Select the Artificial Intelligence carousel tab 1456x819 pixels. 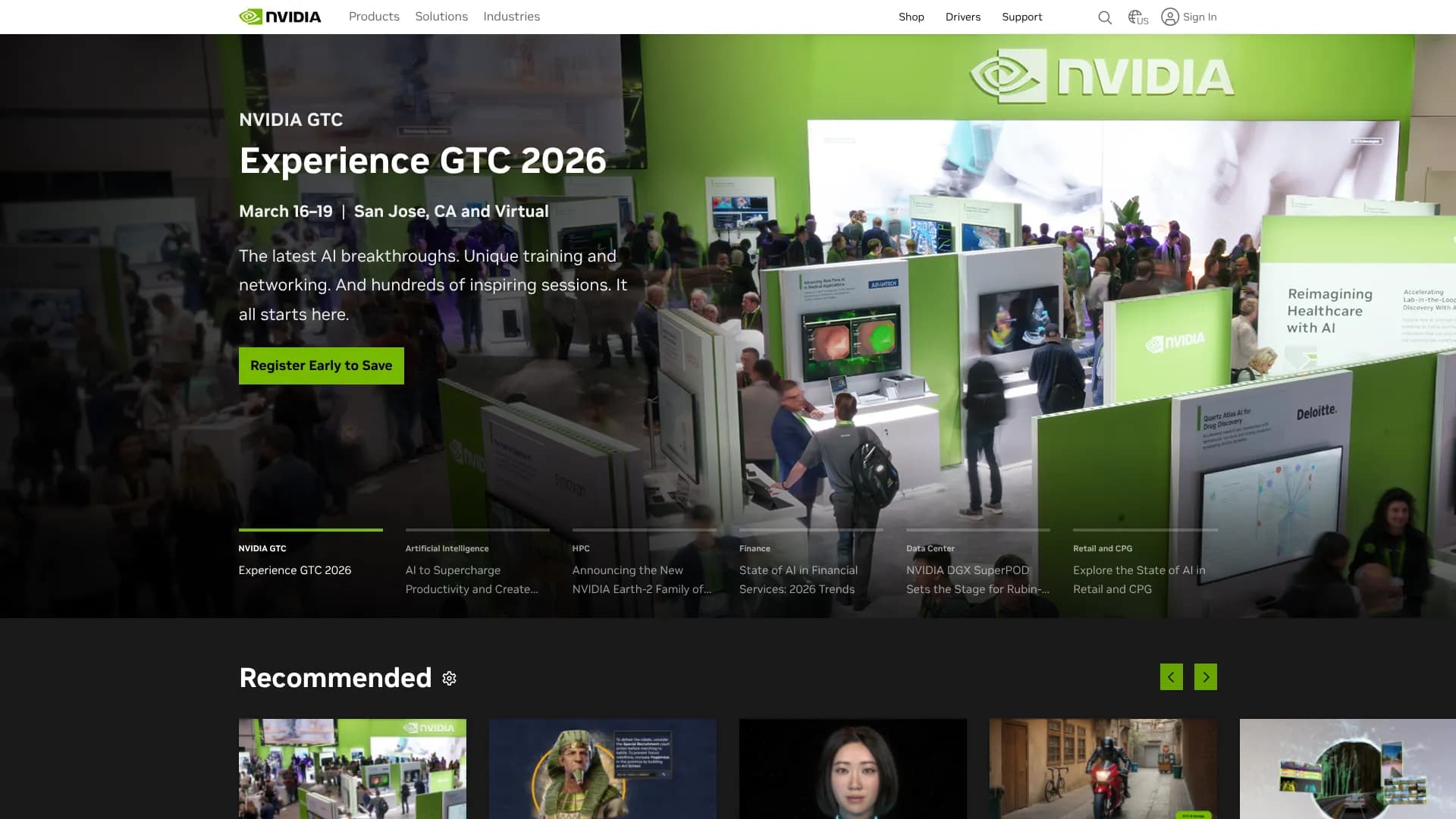coord(478,561)
